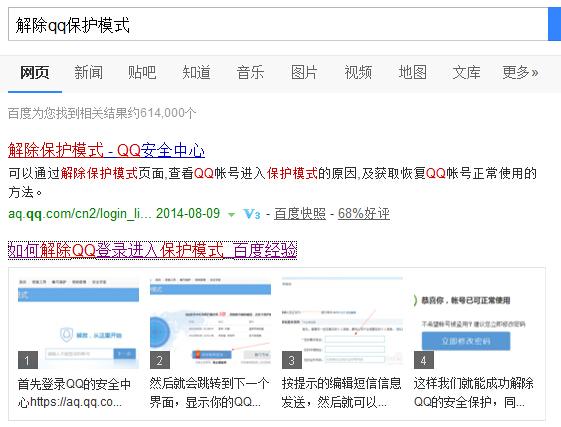Click the snippet text 可以通过解除保护模式页面
Image resolution: width=561 pixels, height=427 pixels.
point(87,173)
